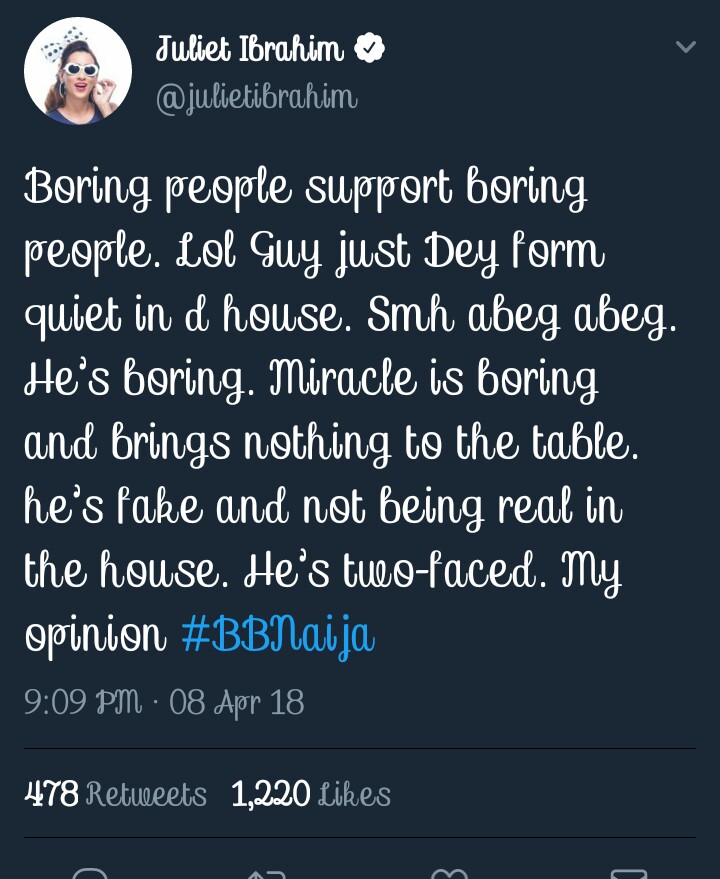
Task: Click the 9:09 PM timestamp
Action: click(84, 702)
